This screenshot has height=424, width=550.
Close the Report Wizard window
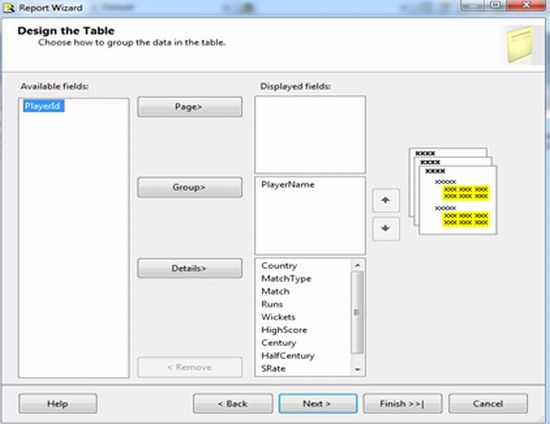pos(526,5)
